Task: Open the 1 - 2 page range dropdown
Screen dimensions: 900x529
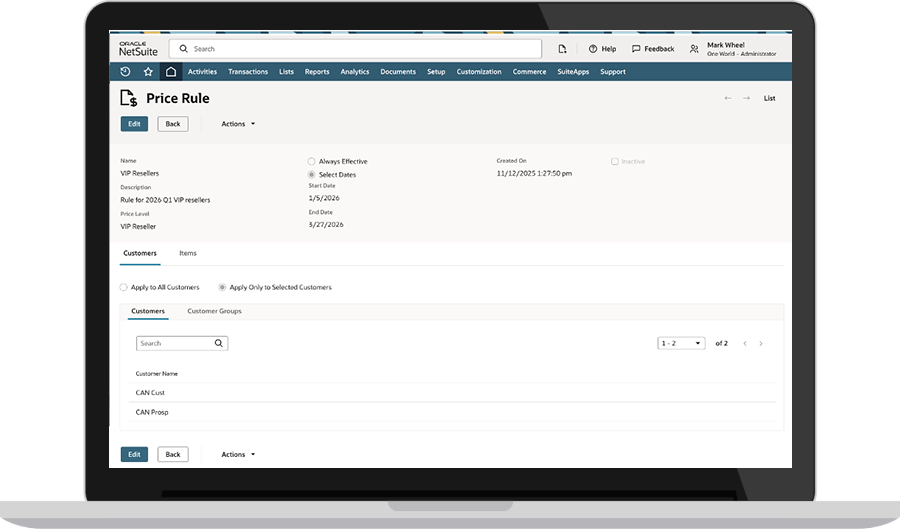Action: pos(681,343)
